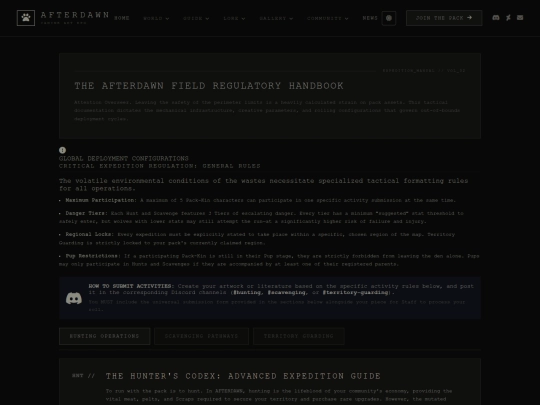The height and width of the screenshot is (405, 540).
Task: Click the Maximum Participation rule label
Action: pos(101,200)
